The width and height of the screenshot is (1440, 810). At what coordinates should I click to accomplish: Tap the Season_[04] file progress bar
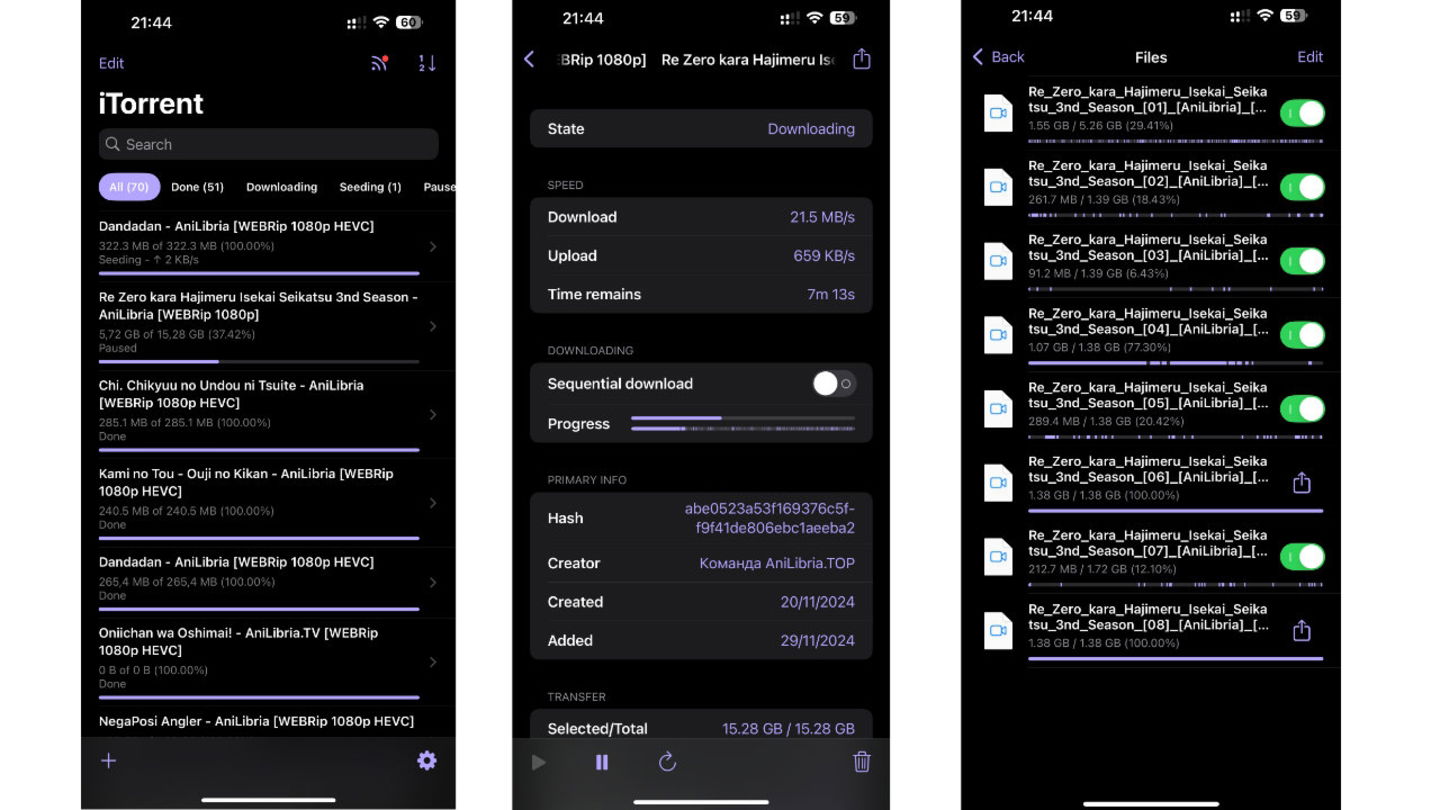(x=1175, y=363)
